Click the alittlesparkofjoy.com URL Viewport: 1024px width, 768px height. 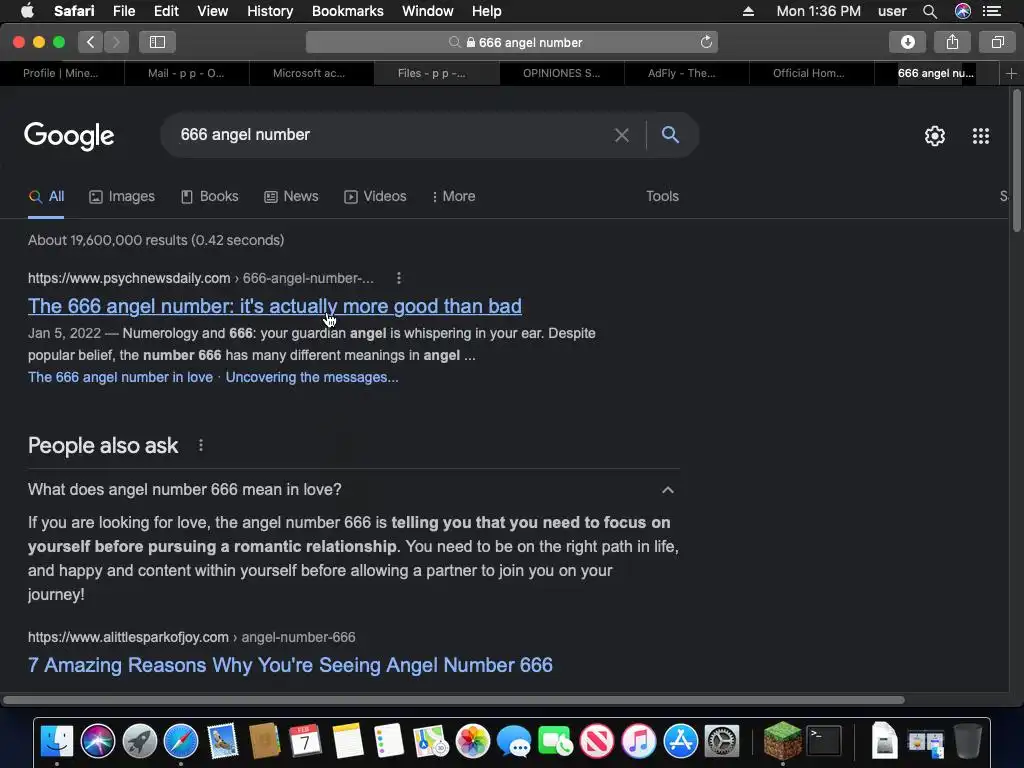(x=191, y=637)
